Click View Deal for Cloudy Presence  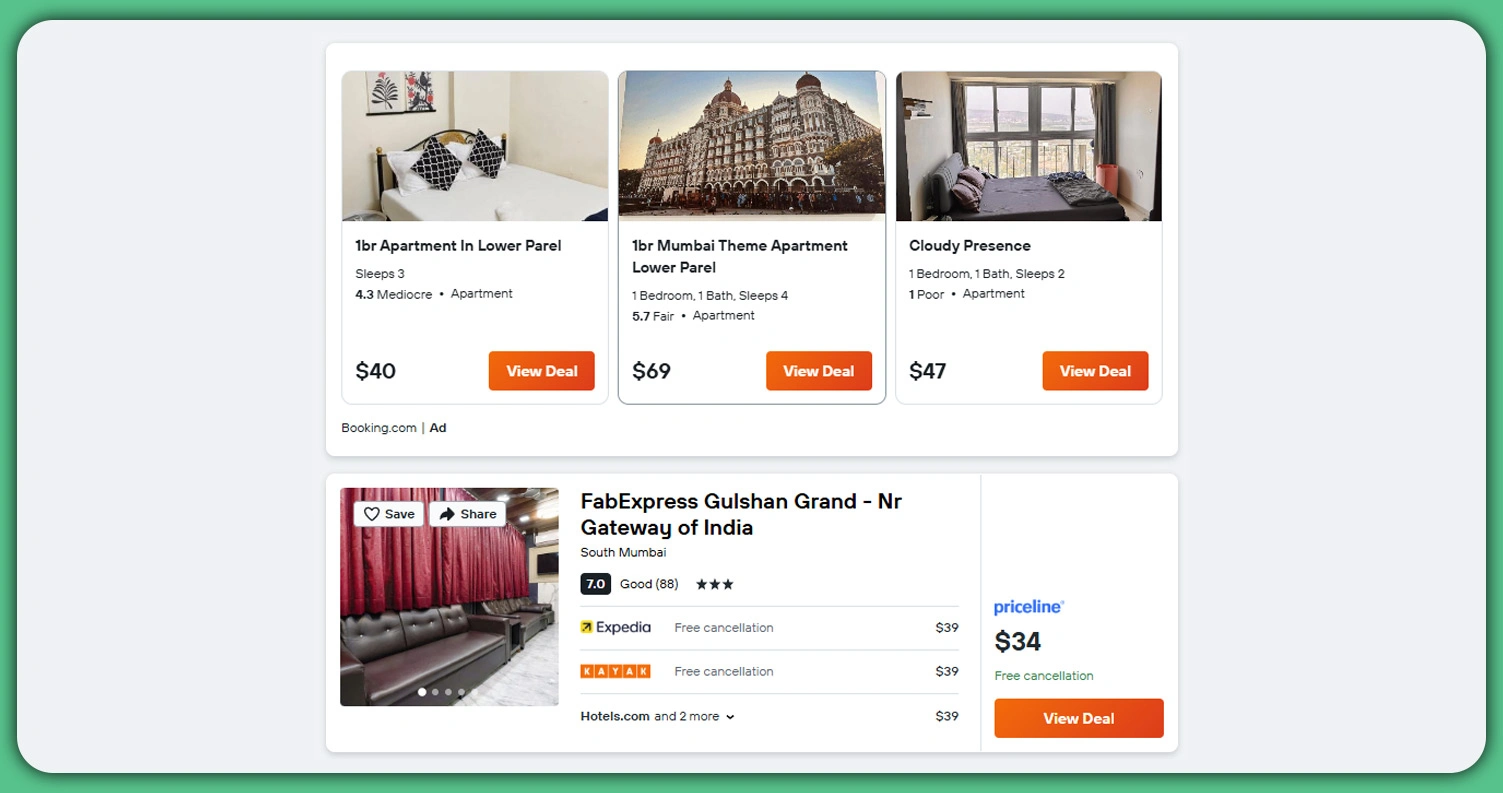click(x=1095, y=371)
